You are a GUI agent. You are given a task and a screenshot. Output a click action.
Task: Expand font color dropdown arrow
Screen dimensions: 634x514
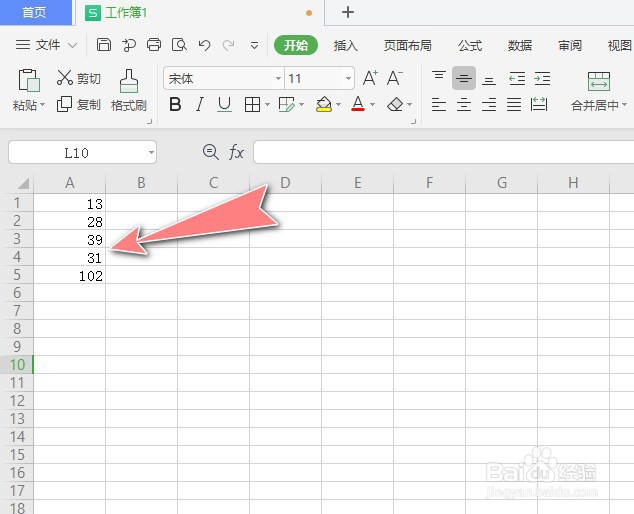372,105
